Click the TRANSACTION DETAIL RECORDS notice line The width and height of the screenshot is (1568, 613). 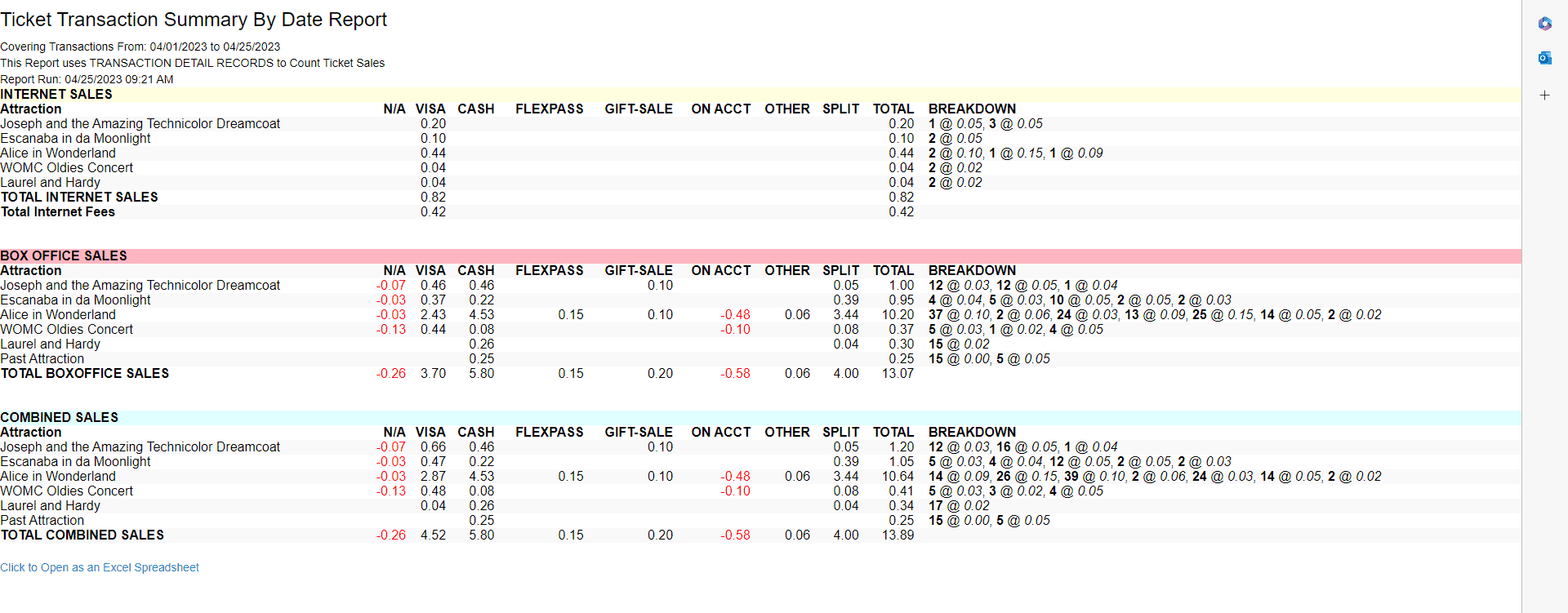193,63
